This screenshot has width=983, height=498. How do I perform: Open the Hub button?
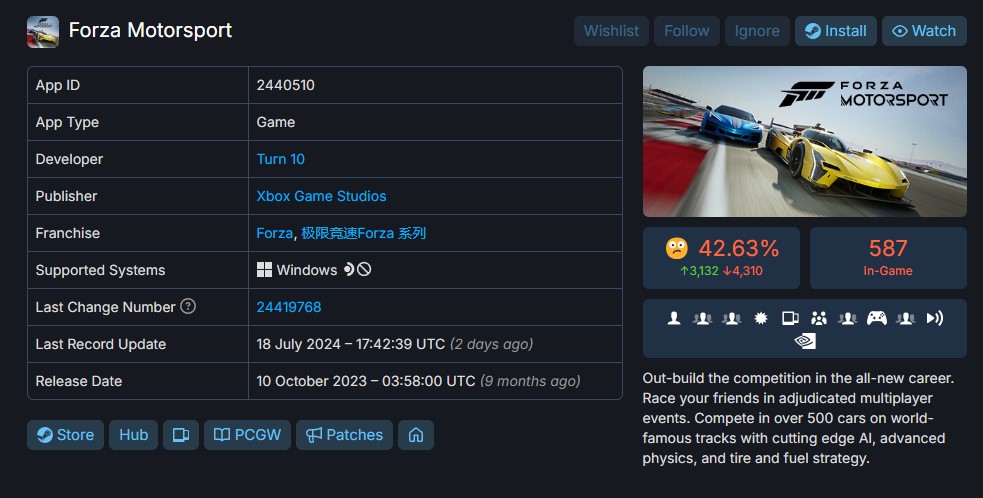tap(134, 435)
